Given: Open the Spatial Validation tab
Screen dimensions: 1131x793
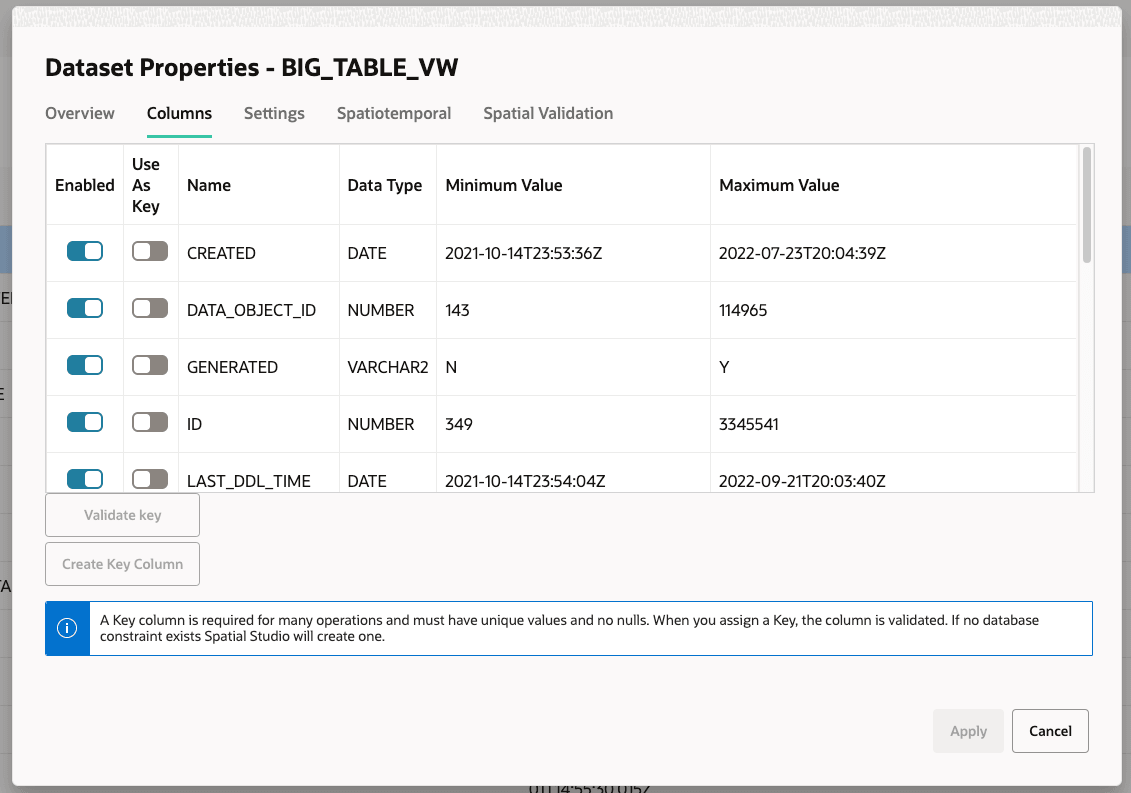Looking at the screenshot, I should pos(548,113).
